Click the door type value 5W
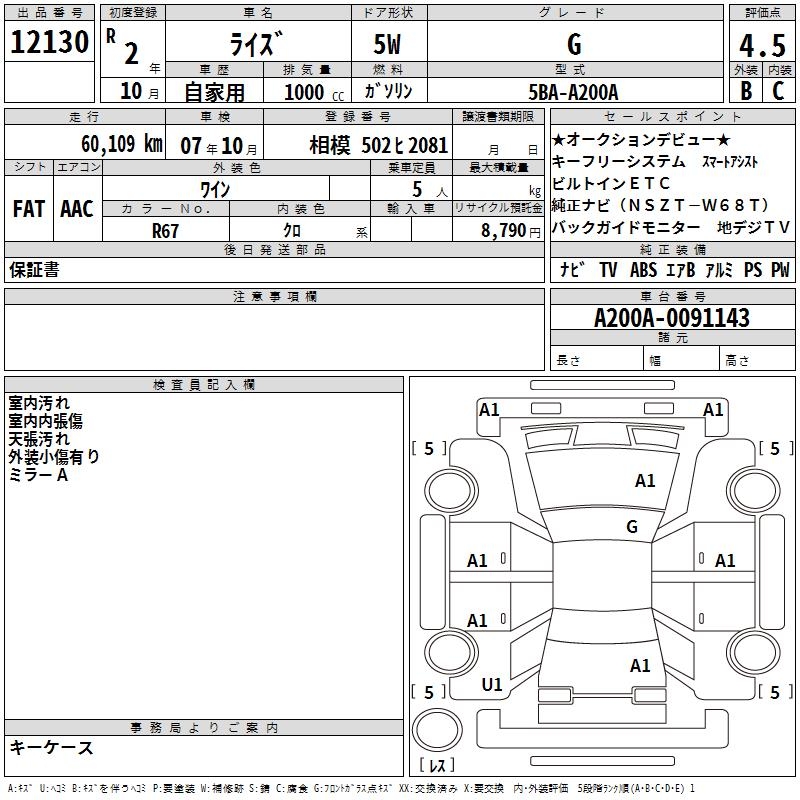 tap(387, 44)
